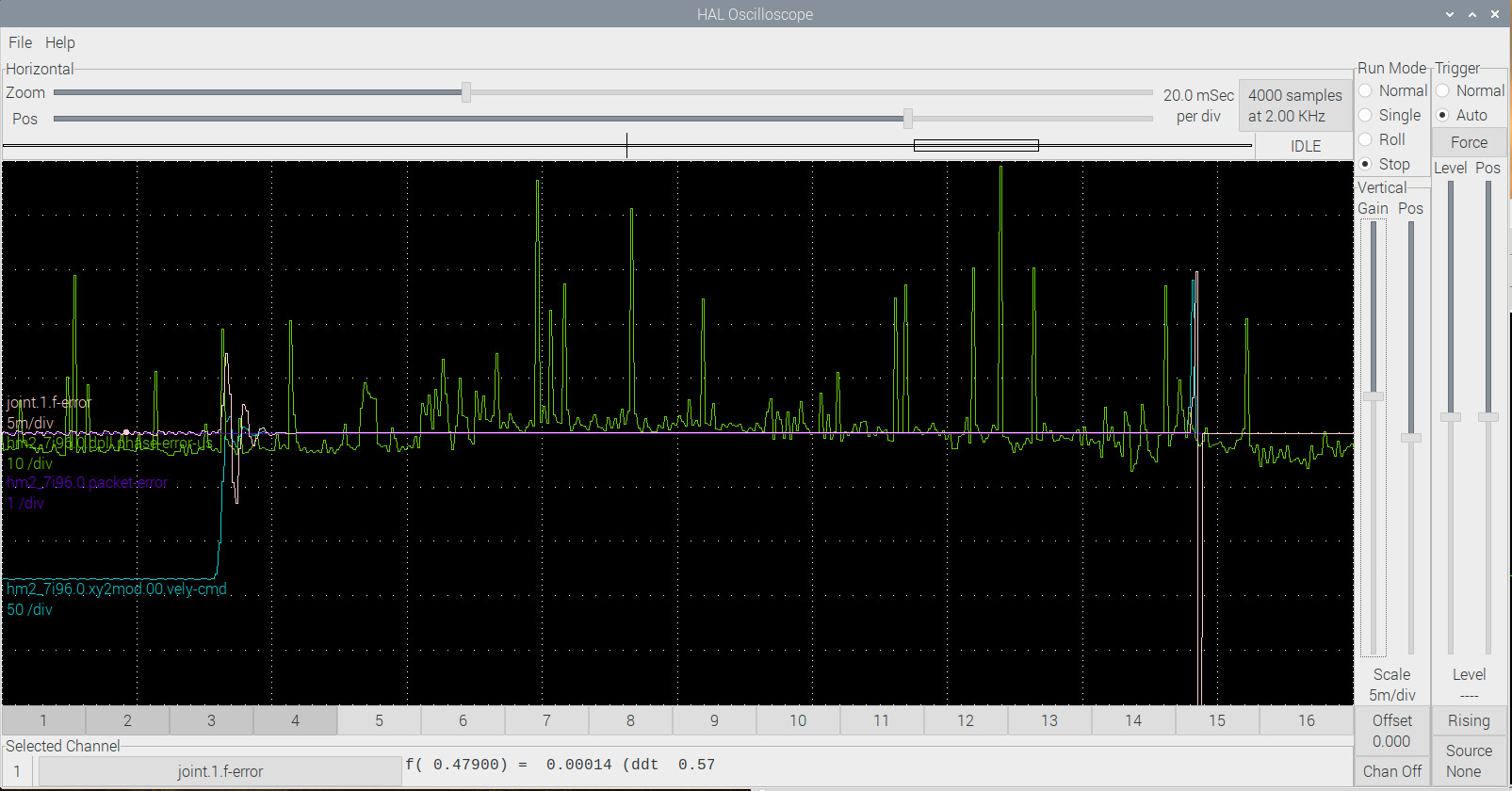
Task: Select channel 1 button
Action: click(43, 720)
